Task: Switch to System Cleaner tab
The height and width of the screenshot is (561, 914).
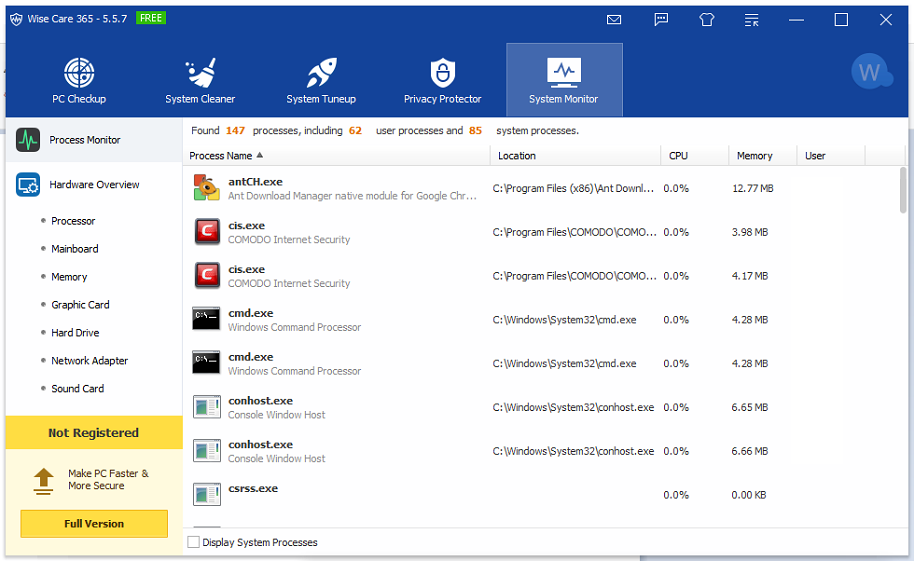Action: [200, 80]
